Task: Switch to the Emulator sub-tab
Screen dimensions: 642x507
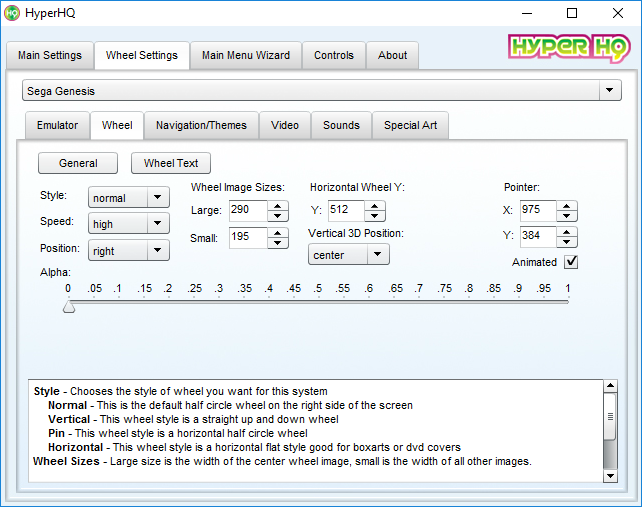Action: (x=57, y=125)
